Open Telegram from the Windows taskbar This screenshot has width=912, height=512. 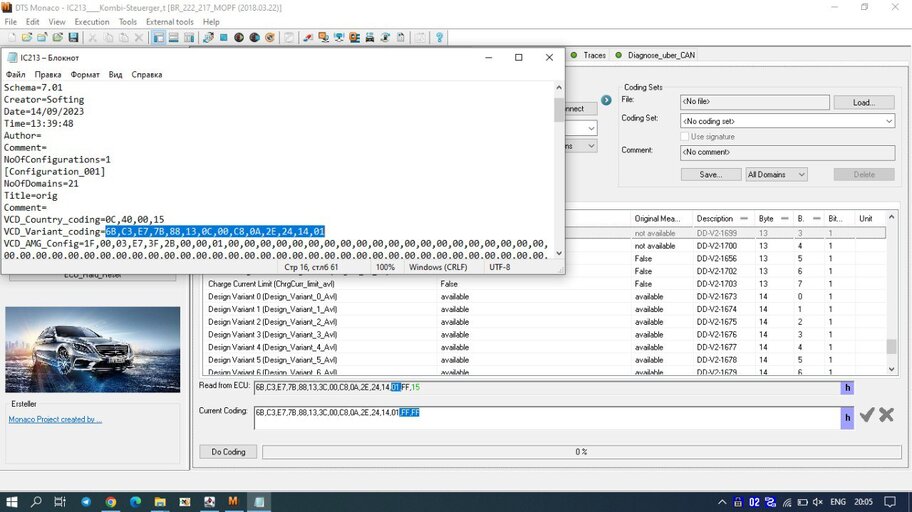[85, 500]
